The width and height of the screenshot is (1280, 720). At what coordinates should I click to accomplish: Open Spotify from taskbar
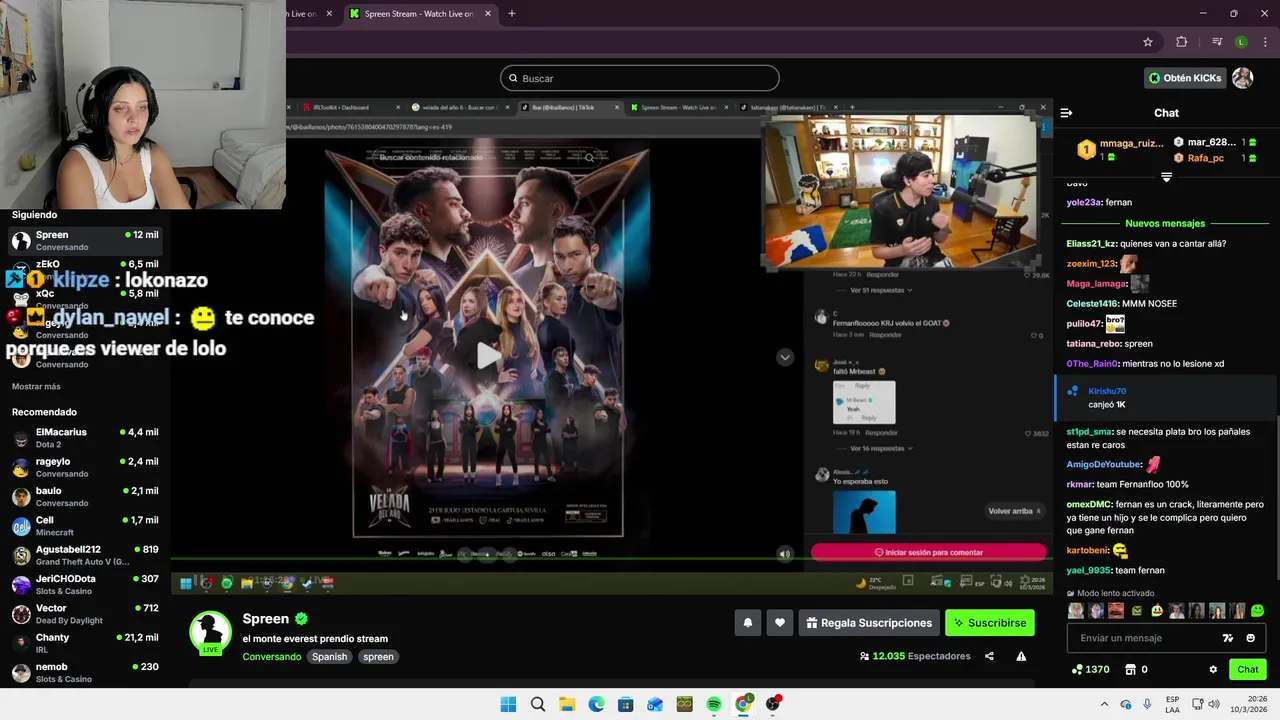714,704
